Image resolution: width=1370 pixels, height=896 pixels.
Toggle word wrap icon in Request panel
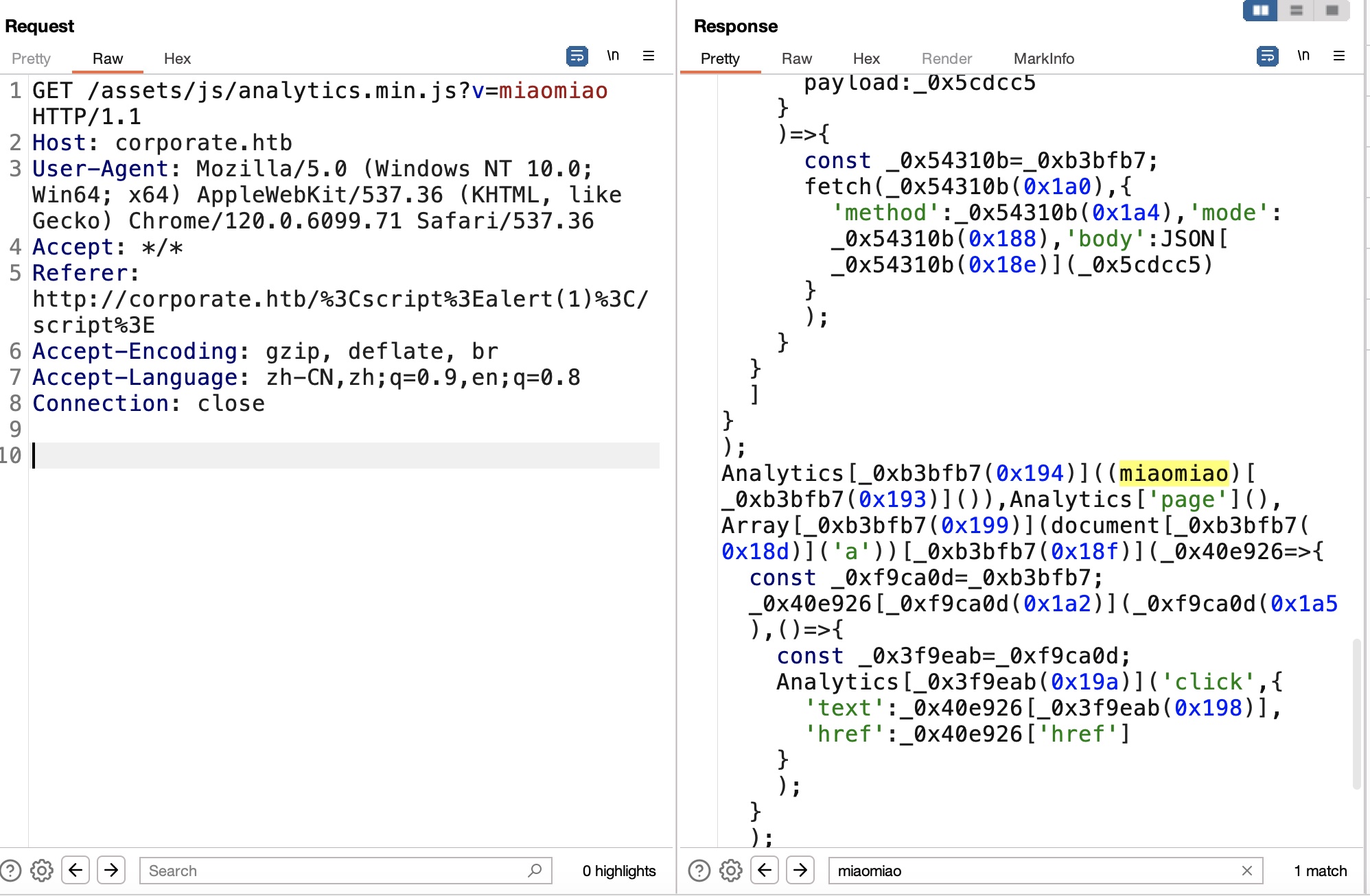tap(577, 56)
